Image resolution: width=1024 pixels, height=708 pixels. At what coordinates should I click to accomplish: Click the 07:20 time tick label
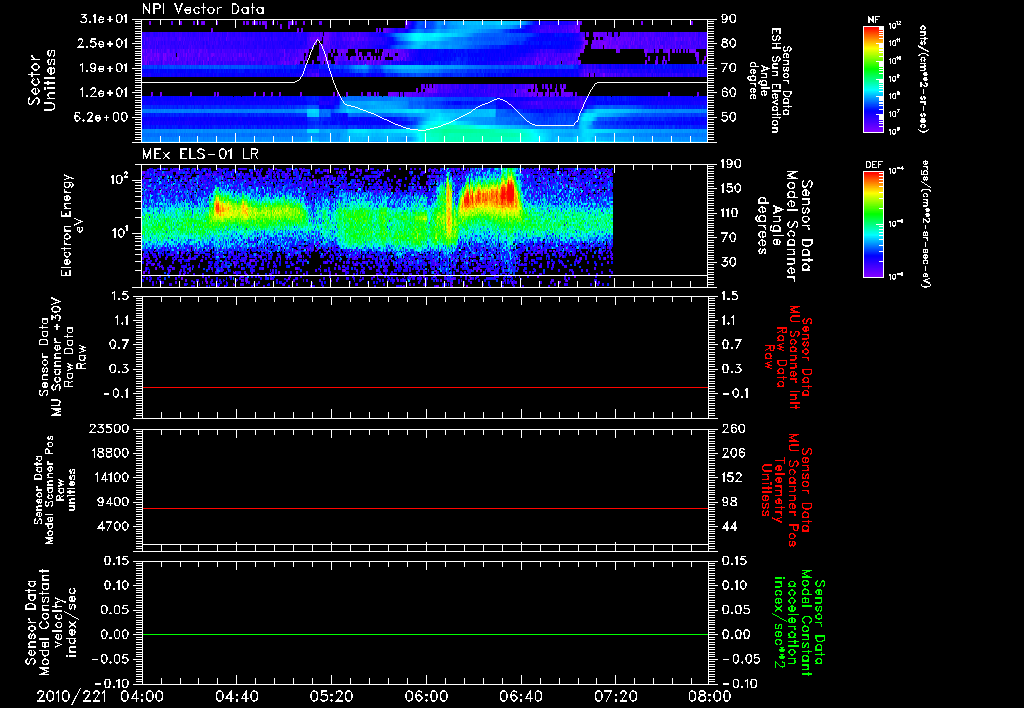[x=615, y=696]
